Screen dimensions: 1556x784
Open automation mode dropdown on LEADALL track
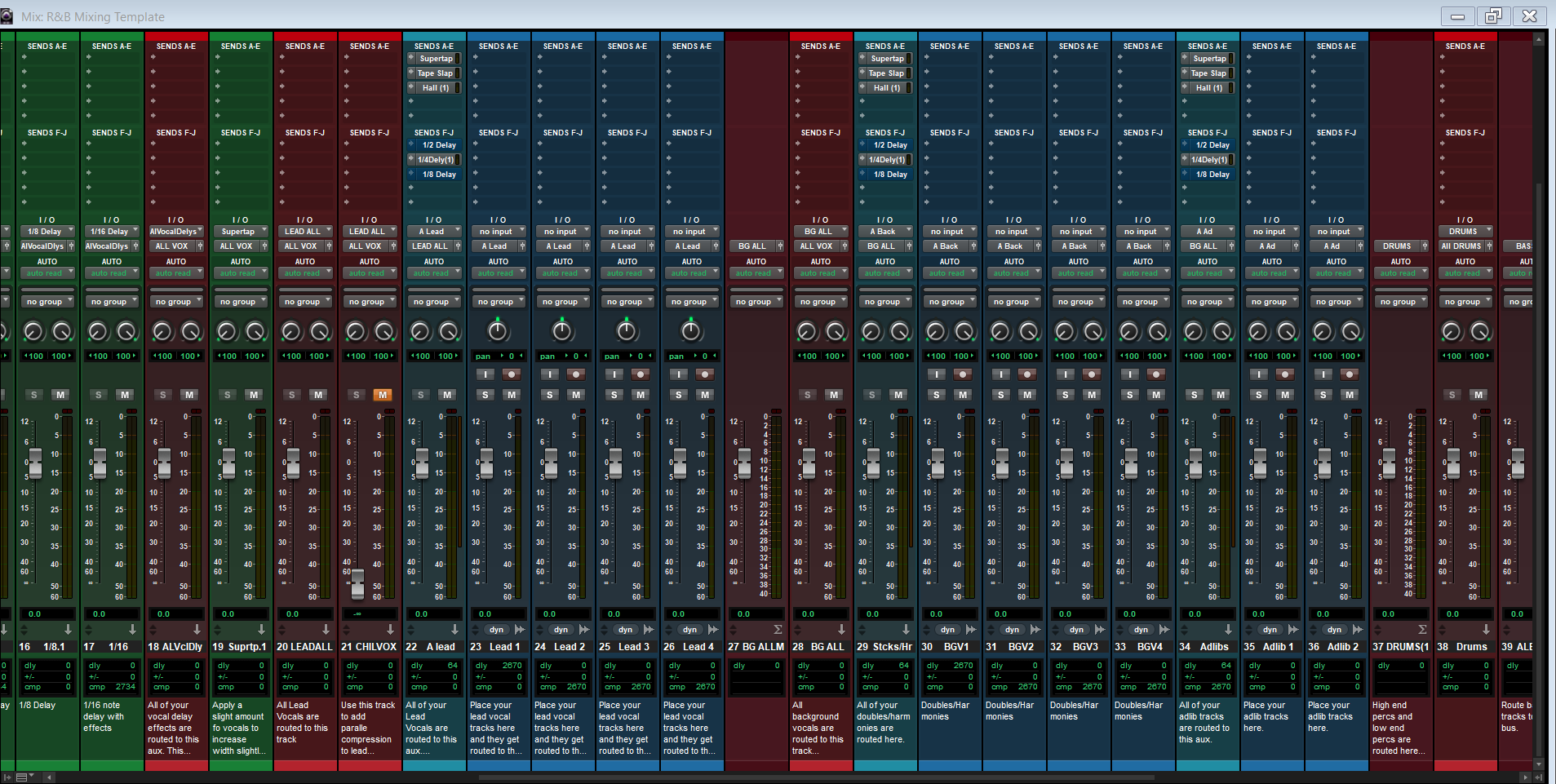point(304,273)
